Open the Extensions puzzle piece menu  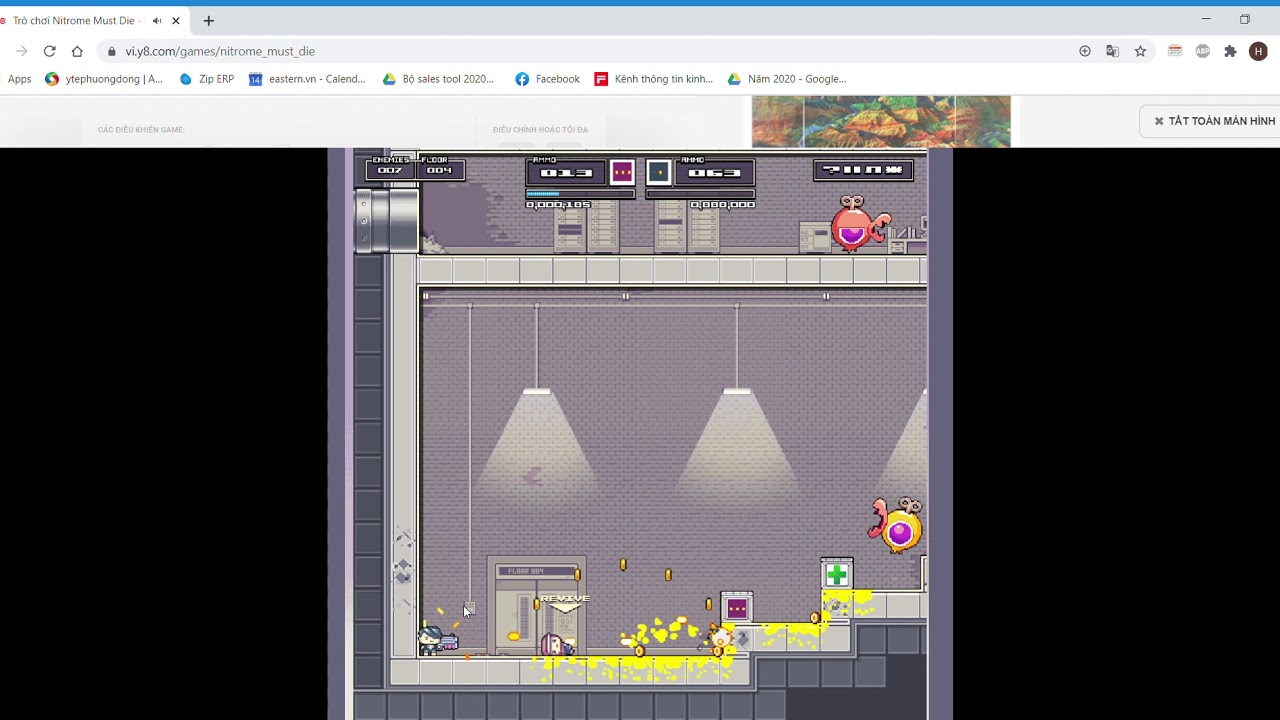click(x=1230, y=51)
